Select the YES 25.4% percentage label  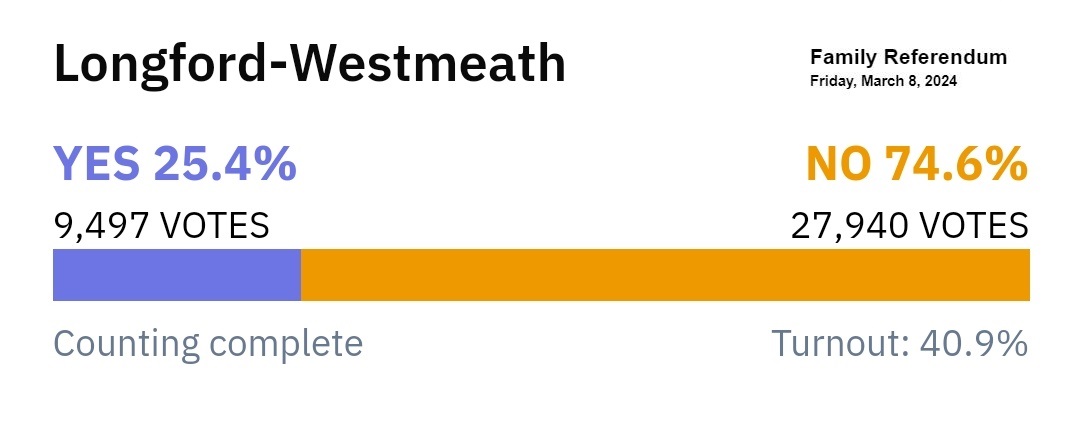pos(175,165)
